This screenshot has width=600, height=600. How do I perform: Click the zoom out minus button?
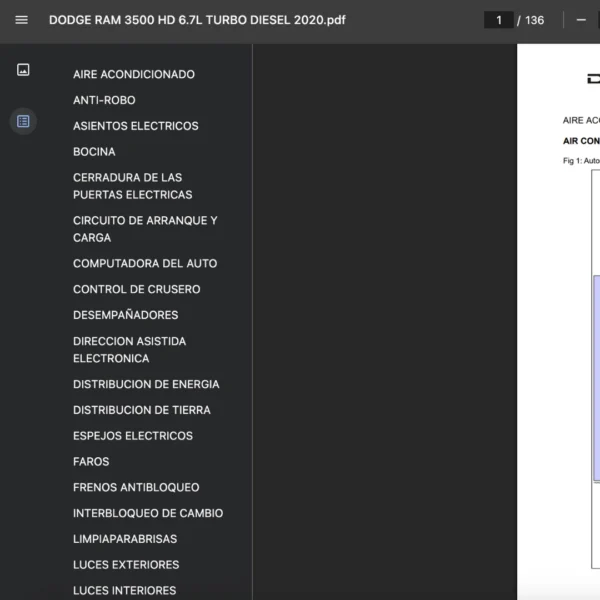[581, 20]
